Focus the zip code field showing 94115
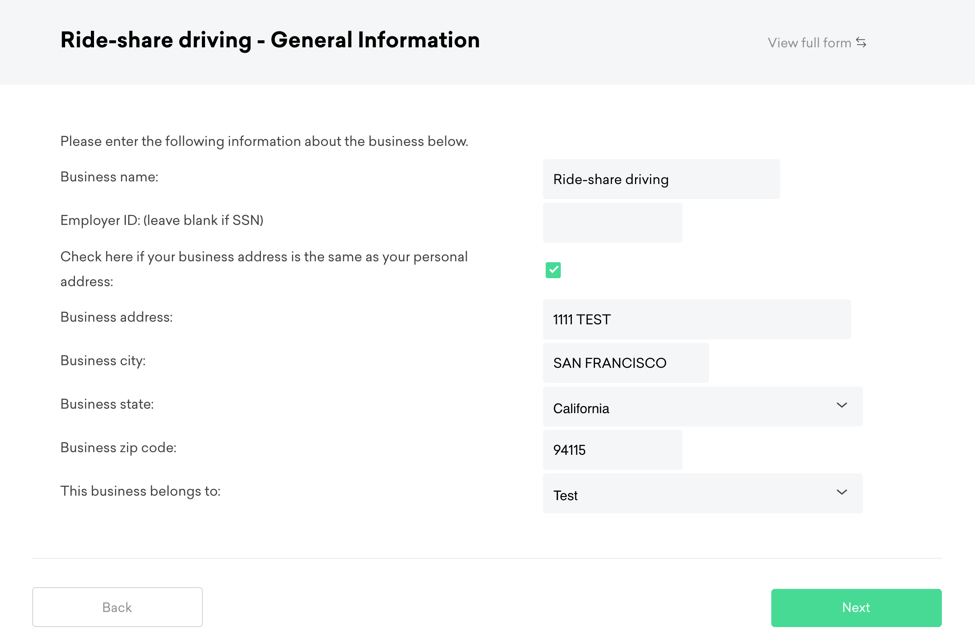The image size is (975, 638). (x=612, y=450)
